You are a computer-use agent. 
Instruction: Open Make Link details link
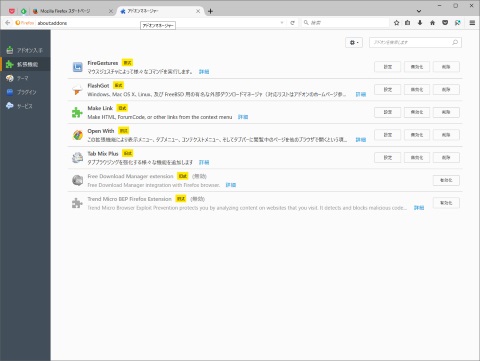click(243, 117)
